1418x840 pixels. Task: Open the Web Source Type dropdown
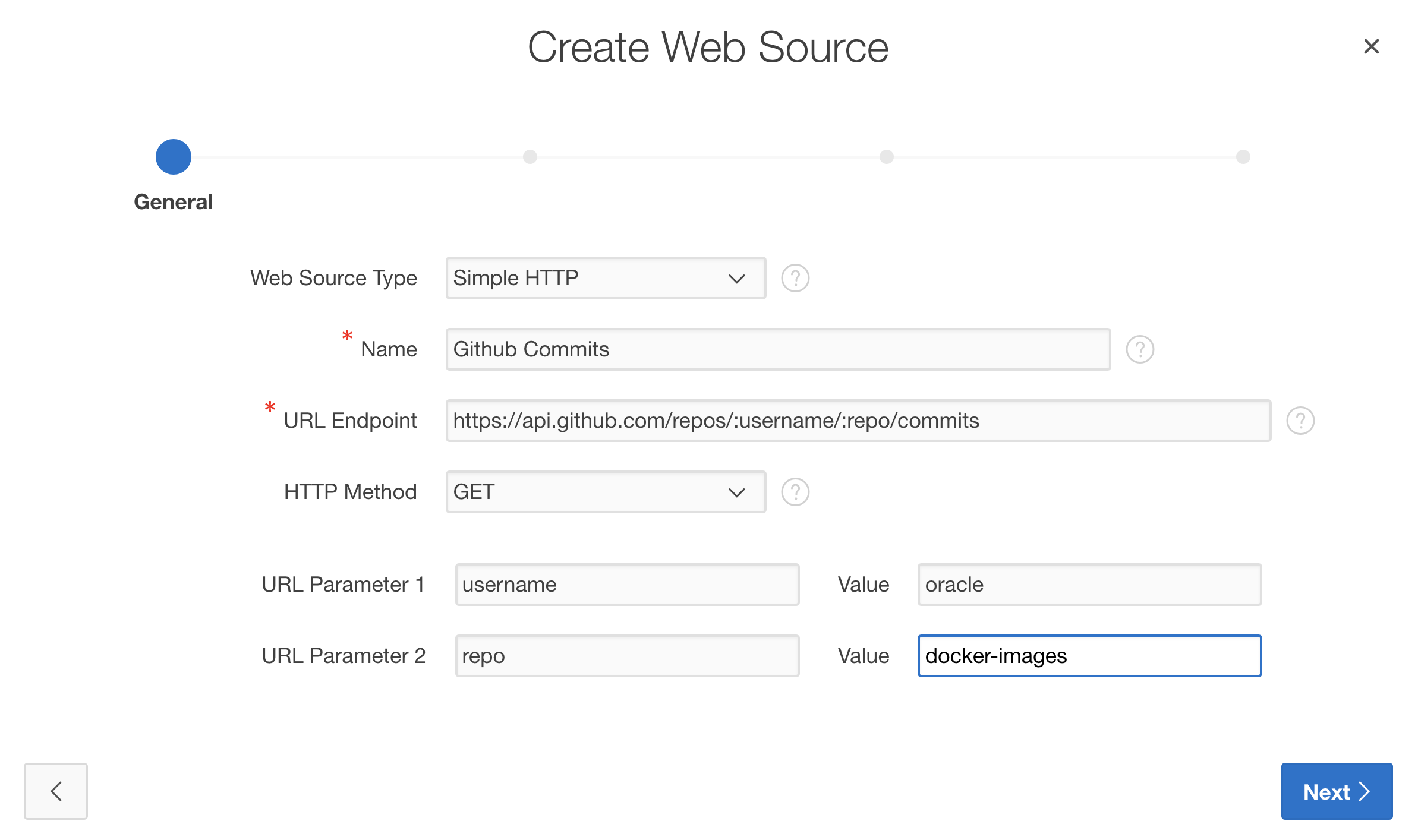pos(605,278)
